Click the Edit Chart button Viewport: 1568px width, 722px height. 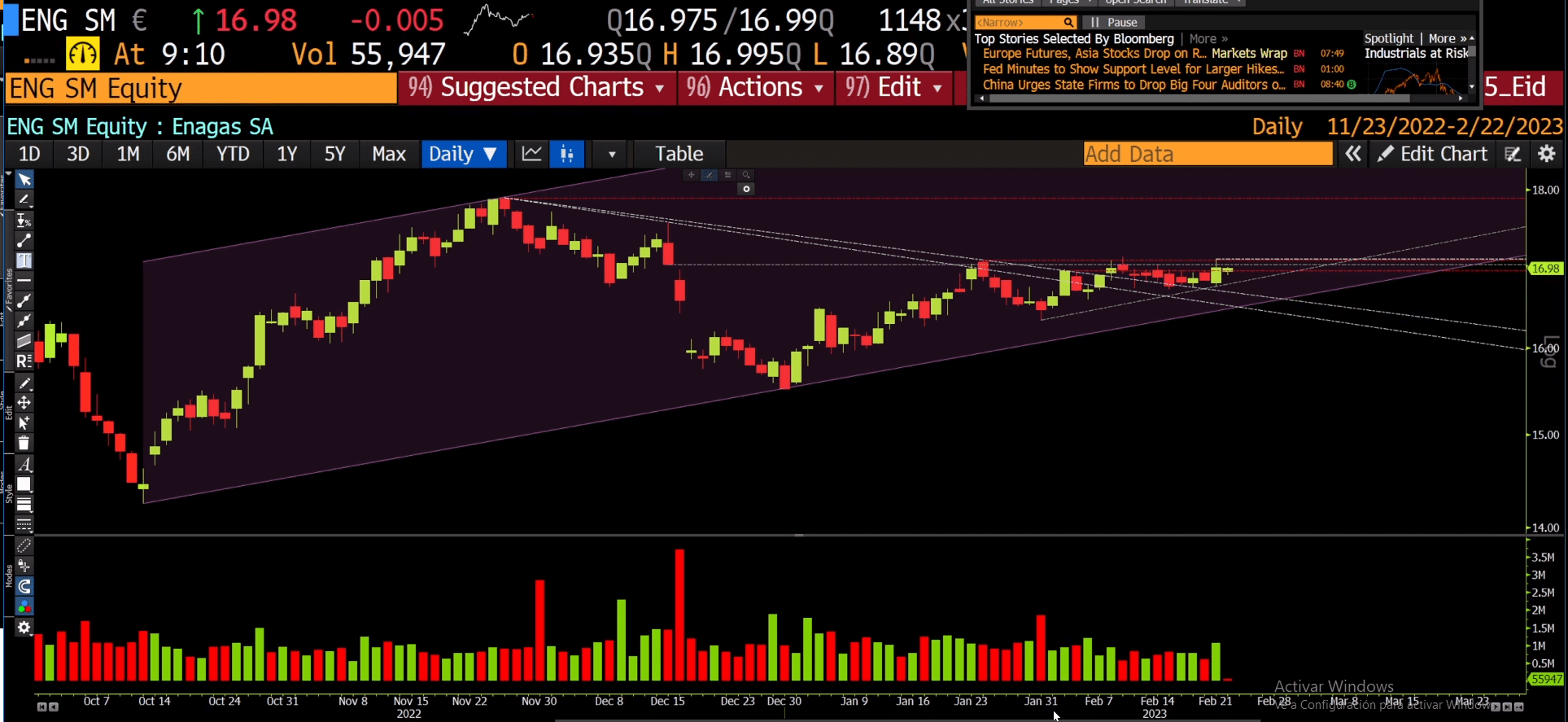click(1433, 154)
